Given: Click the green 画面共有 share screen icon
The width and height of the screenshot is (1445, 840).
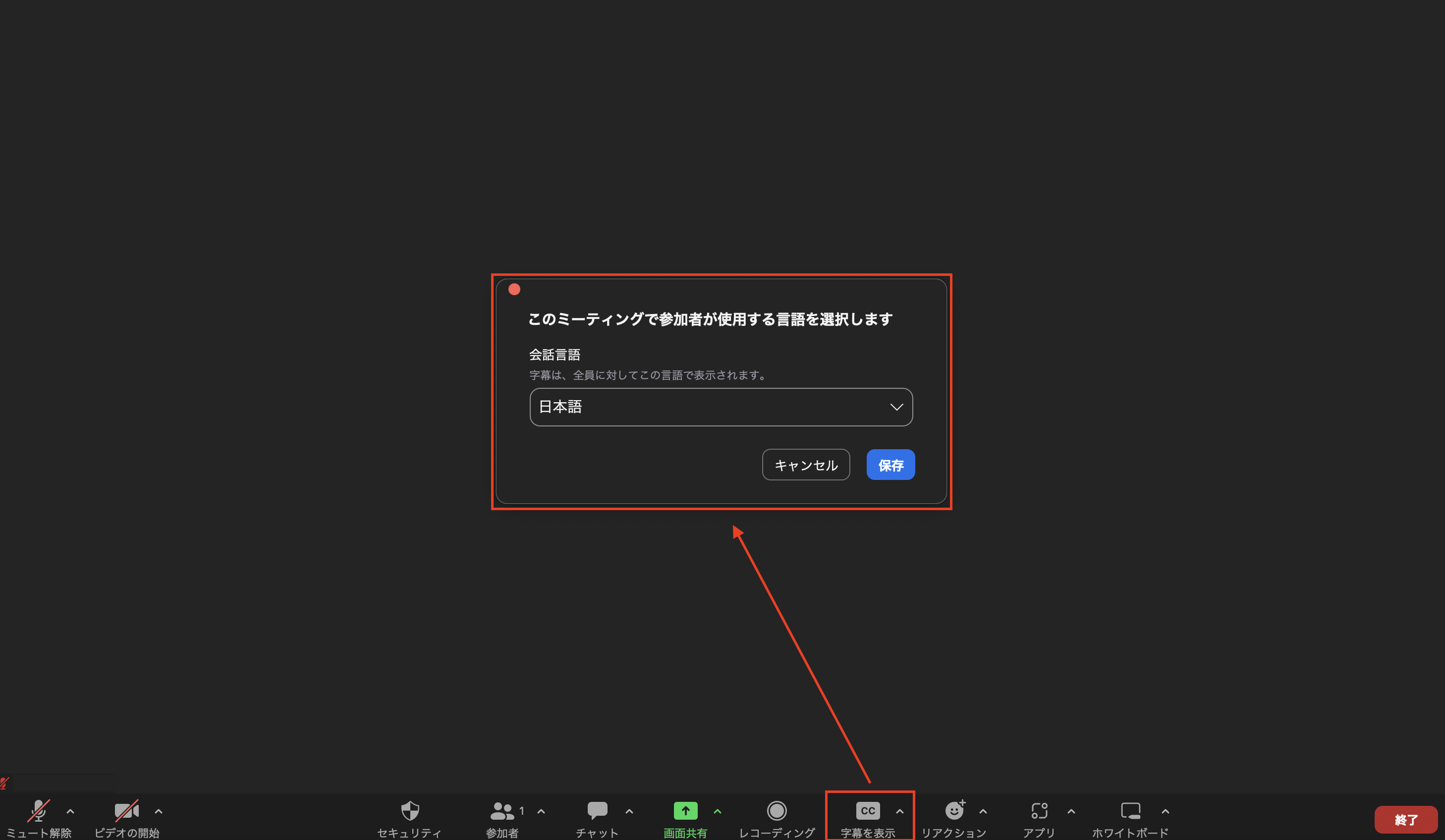Looking at the screenshot, I should point(685,811).
